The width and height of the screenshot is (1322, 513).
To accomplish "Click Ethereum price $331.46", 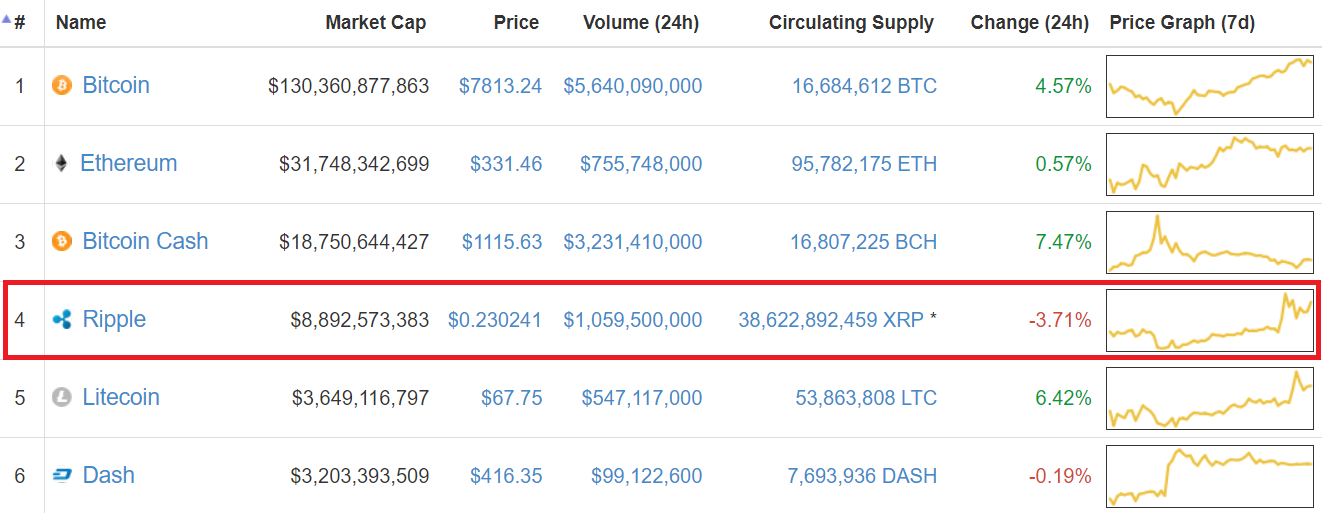I will [506, 164].
